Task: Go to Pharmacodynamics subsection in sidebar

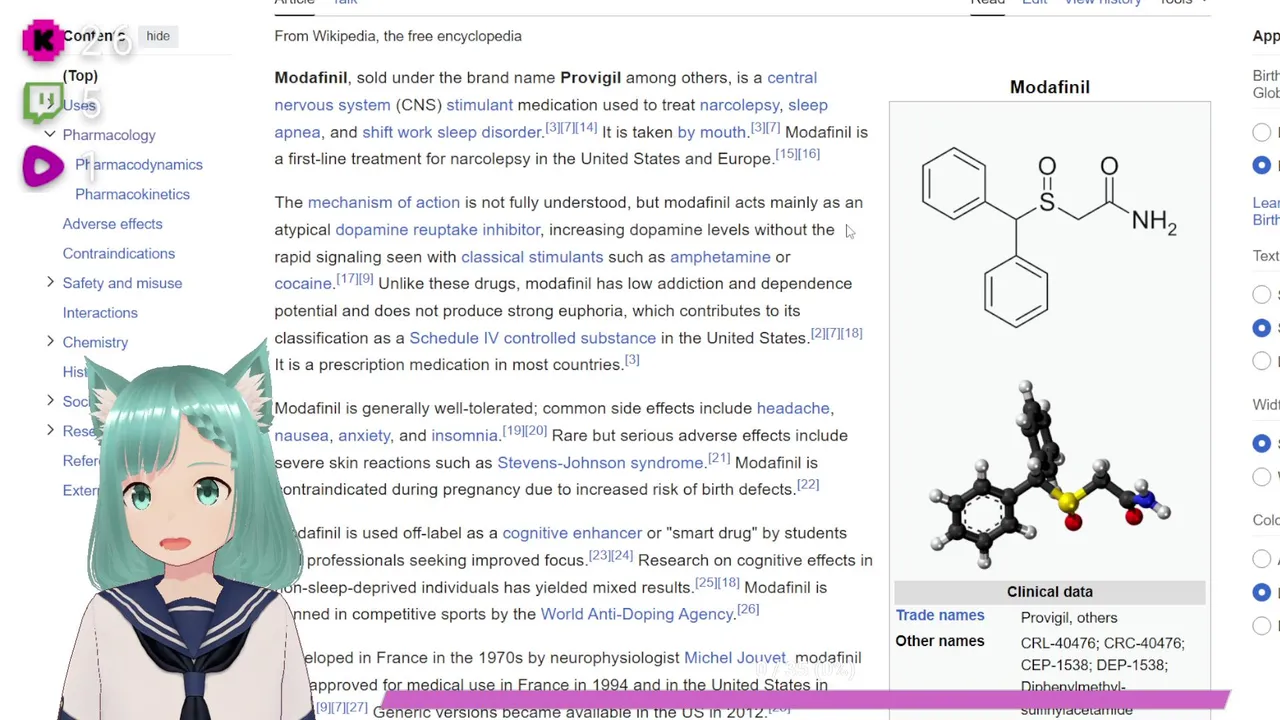Action: 139,164
